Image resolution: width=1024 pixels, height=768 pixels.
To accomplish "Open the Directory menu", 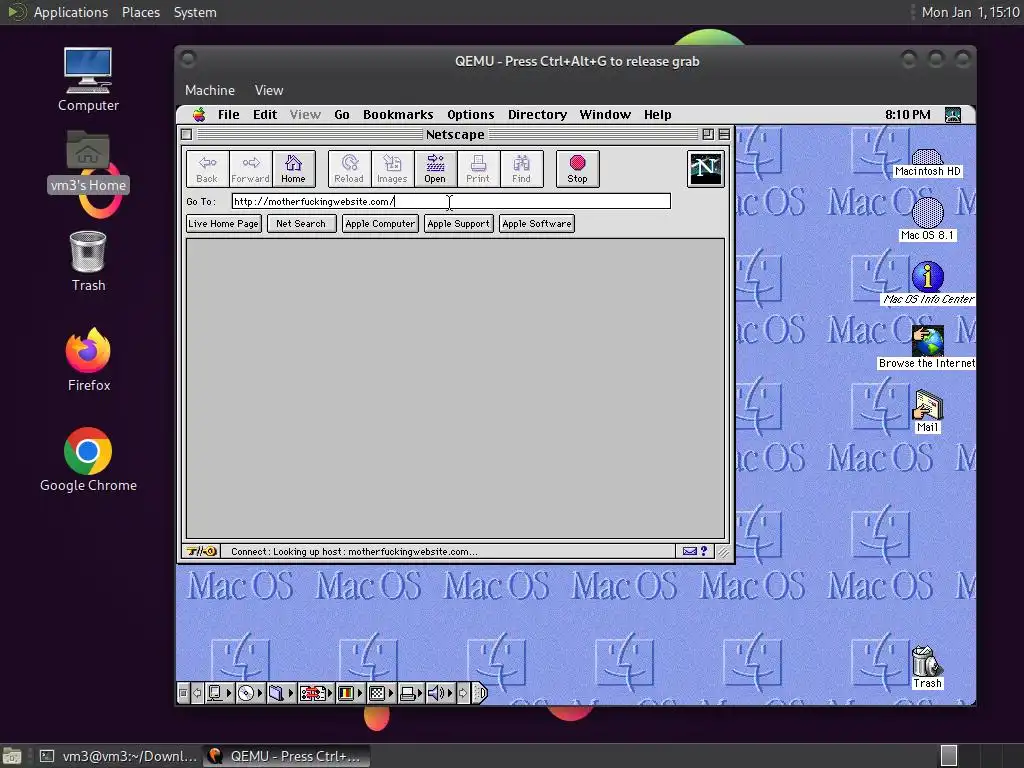I will (537, 115).
